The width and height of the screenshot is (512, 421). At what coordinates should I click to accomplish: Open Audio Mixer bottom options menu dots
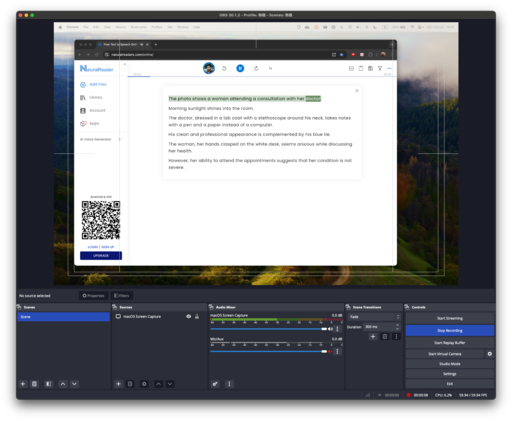click(x=229, y=384)
